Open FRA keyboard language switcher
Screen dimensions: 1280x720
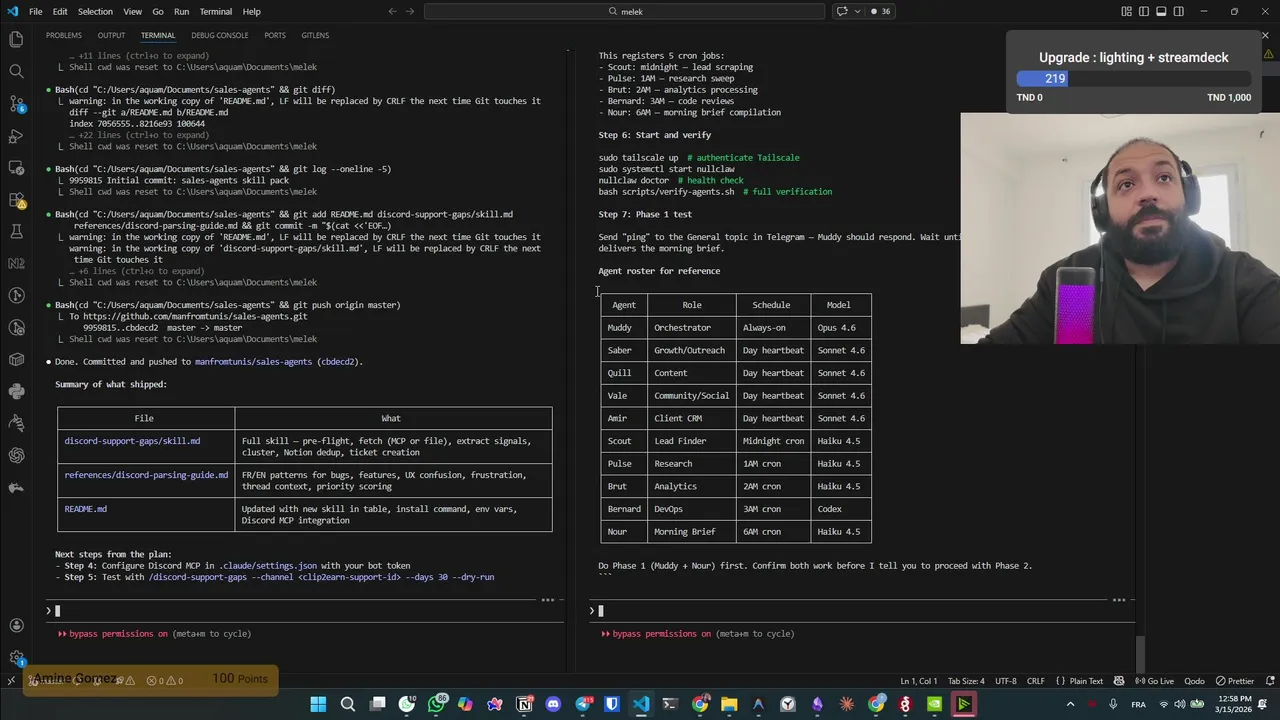(1138, 704)
